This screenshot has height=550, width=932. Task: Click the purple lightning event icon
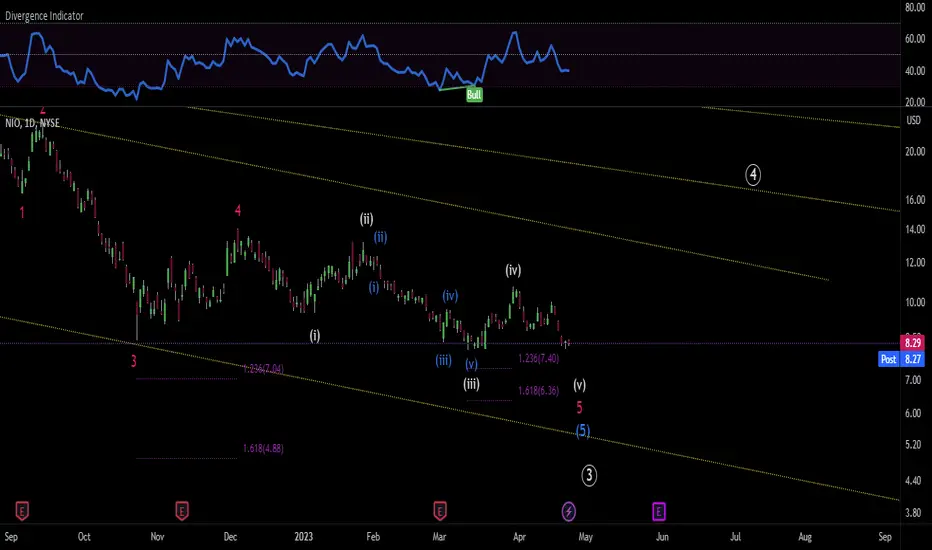tap(569, 511)
